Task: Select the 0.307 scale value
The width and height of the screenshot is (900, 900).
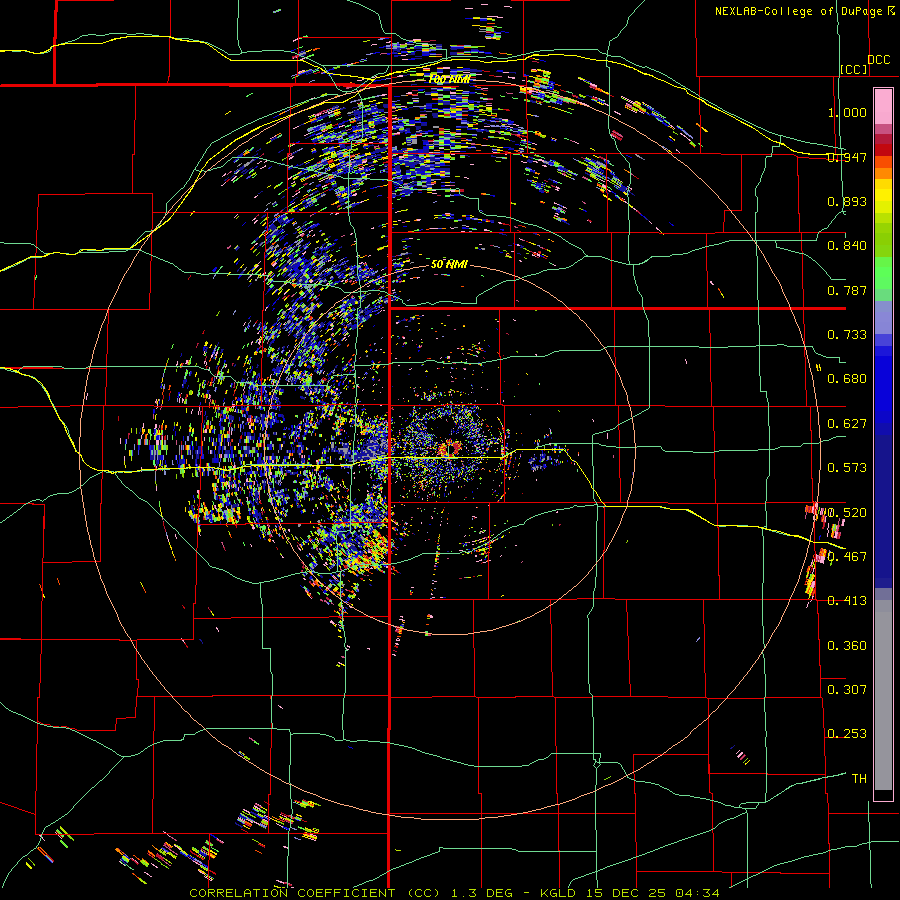Action: tap(847, 689)
